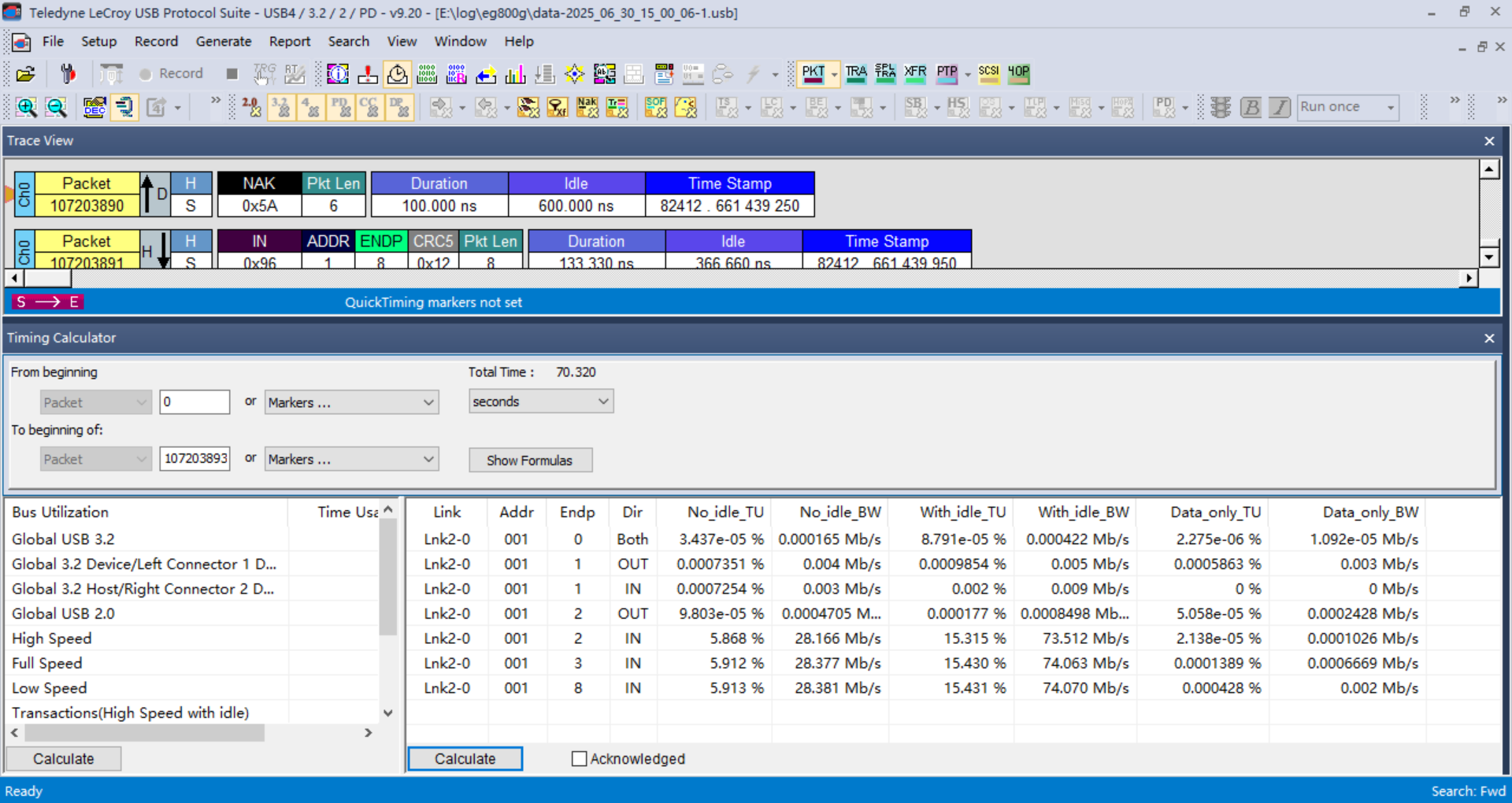Viewport: 1512px width, 803px height.
Task: Click Bus Utilization list horizontal scrollbar thumb
Action: click(145, 733)
